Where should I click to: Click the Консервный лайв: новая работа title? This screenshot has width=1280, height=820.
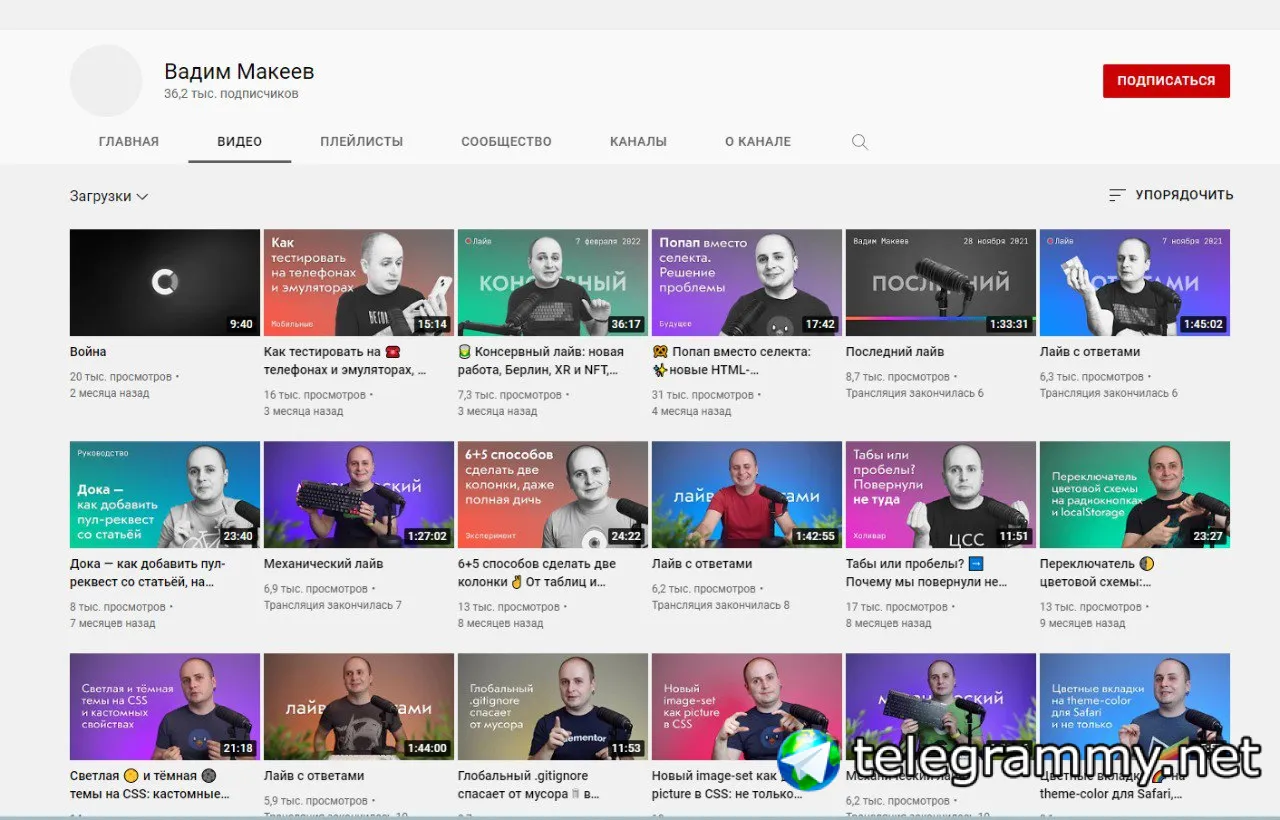(x=541, y=361)
